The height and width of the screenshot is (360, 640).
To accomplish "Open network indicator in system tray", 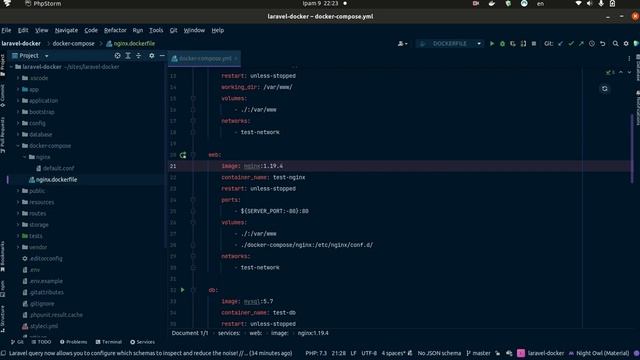I will tap(578, 4).
